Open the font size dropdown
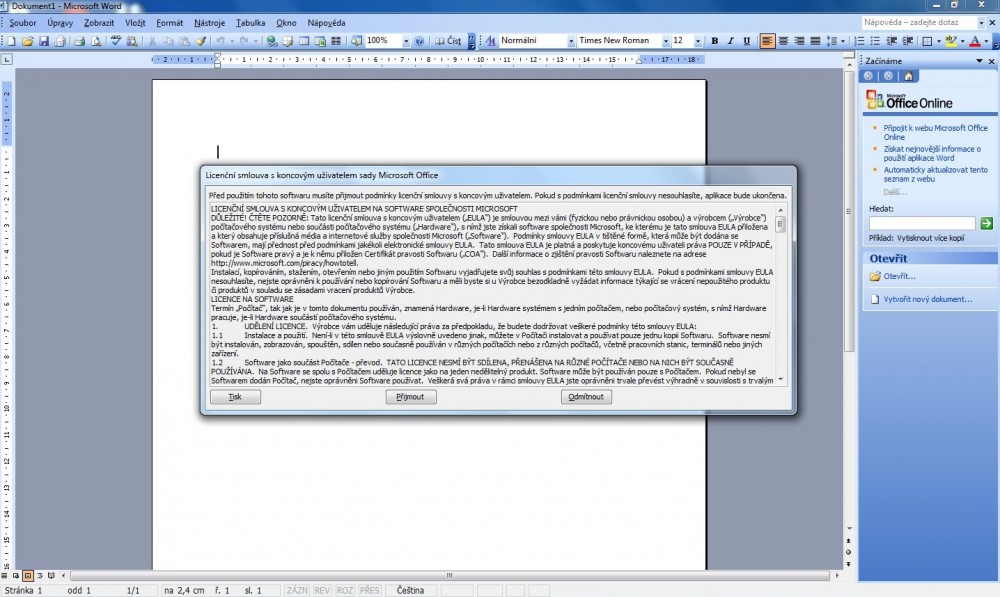This screenshot has height=597, width=1000. [699, 41]
